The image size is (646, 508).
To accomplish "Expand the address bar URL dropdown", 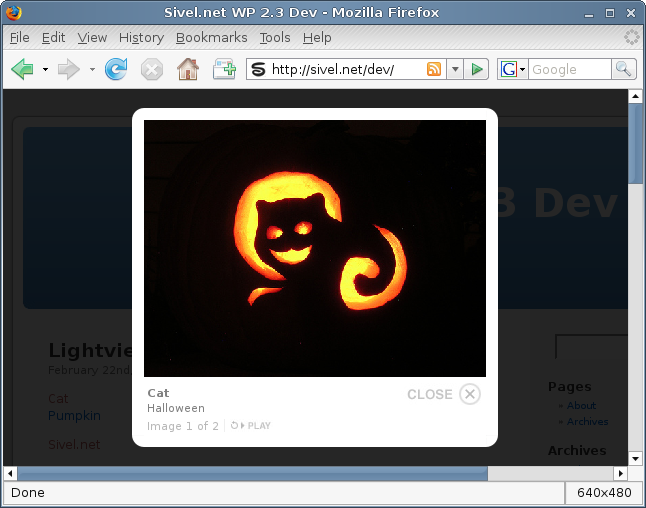I will coord(454,69).
